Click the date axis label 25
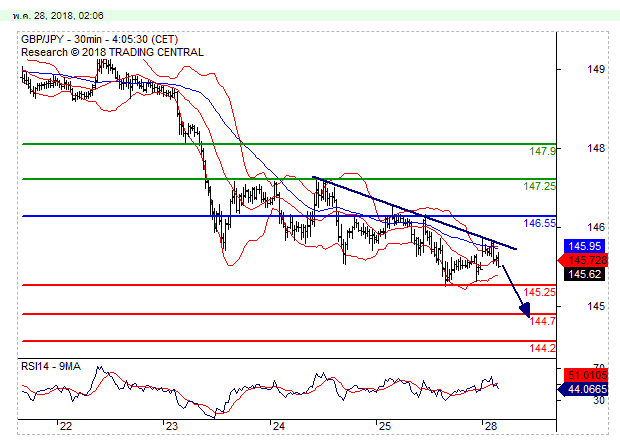 point(384,426)
